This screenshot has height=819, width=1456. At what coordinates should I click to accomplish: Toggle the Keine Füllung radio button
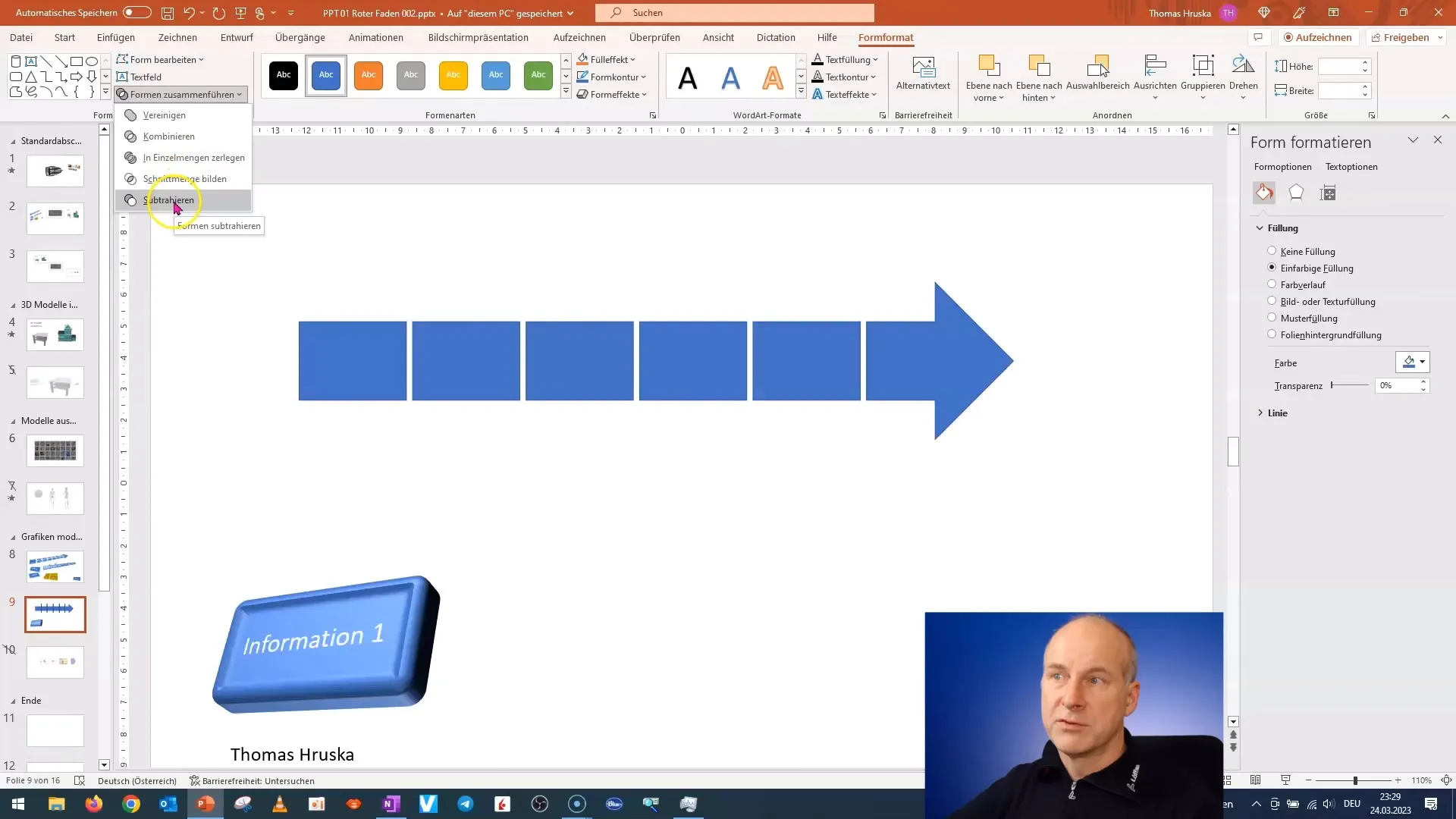pyautogui.click(x=1271, y=251)
